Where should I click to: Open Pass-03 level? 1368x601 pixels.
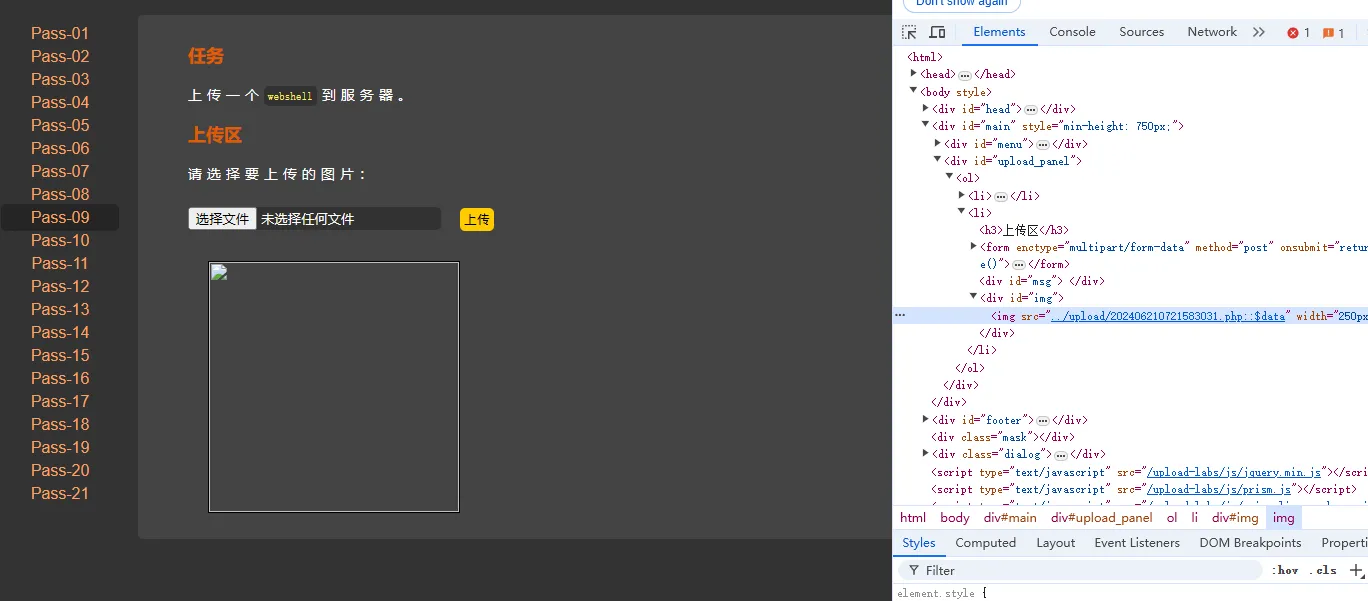pos(60,79)
